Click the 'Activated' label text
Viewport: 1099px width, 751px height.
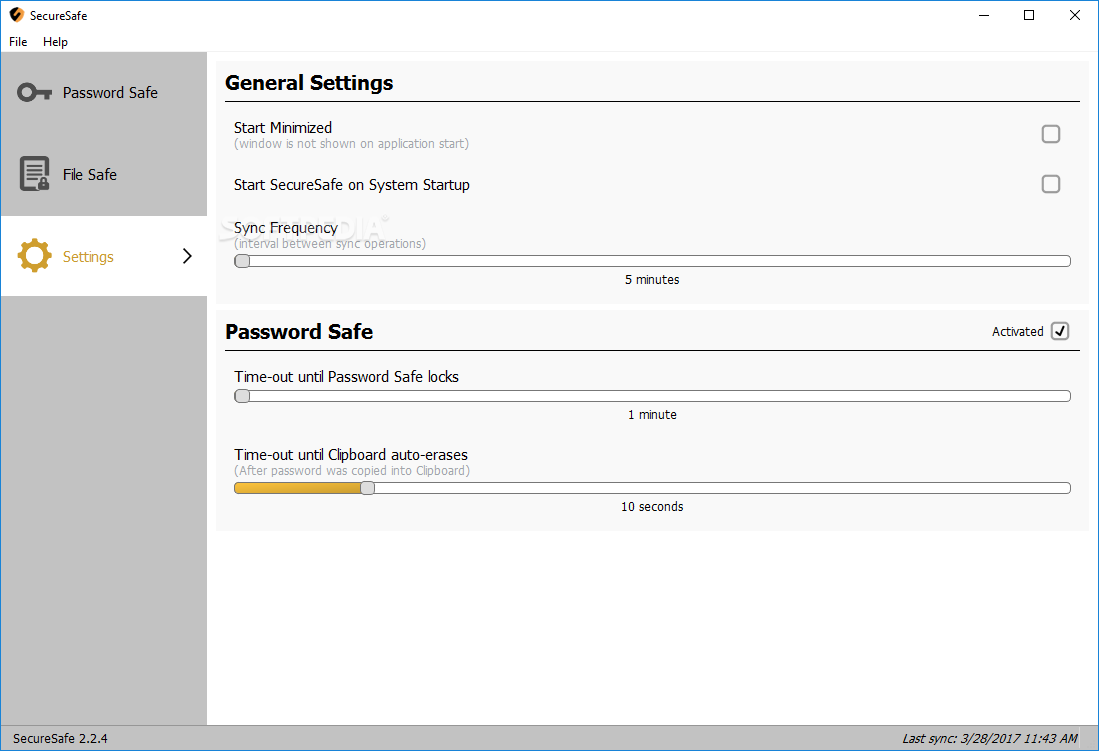[x=1018, y=332]
